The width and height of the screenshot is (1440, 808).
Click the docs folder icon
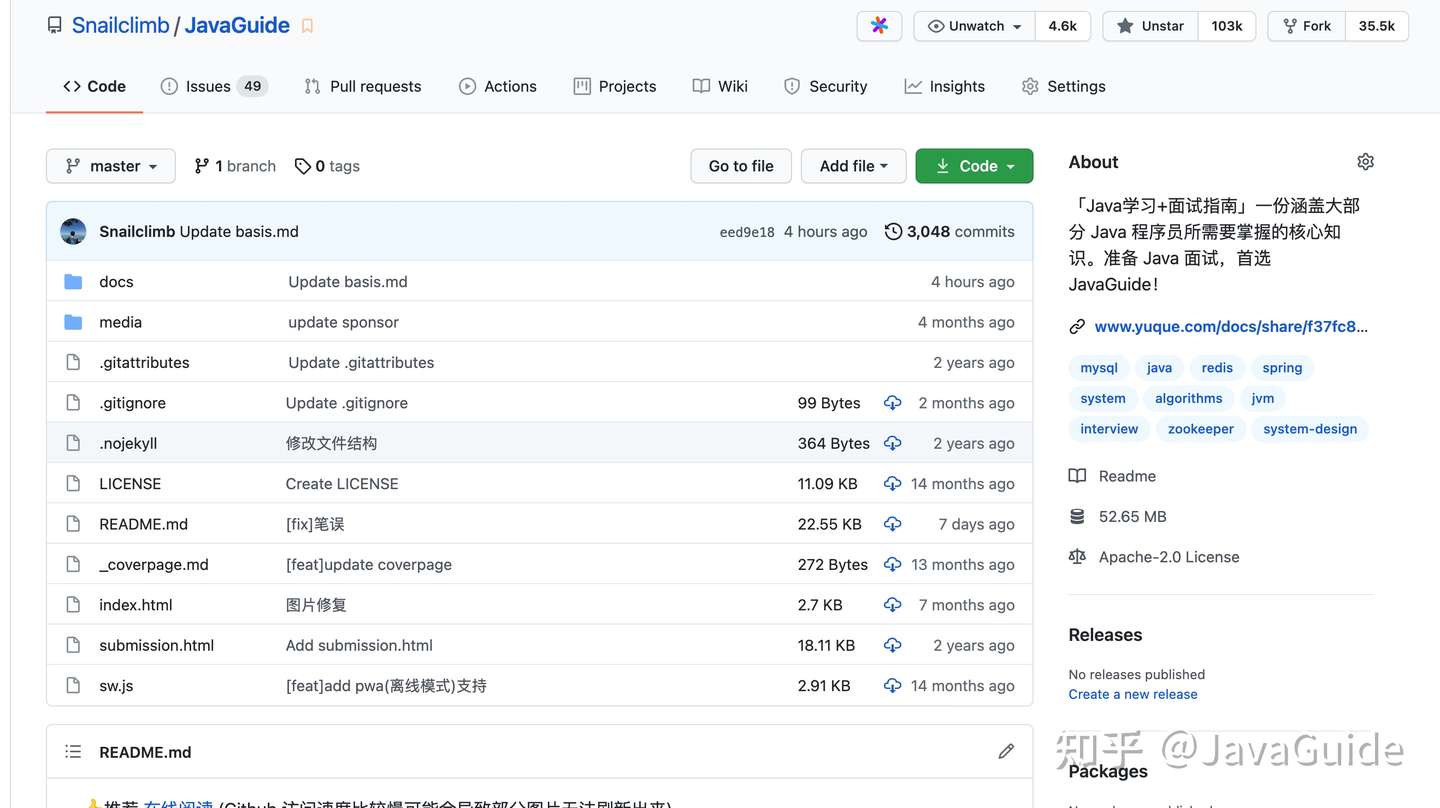pyautogui.click(x=73, y=282)
